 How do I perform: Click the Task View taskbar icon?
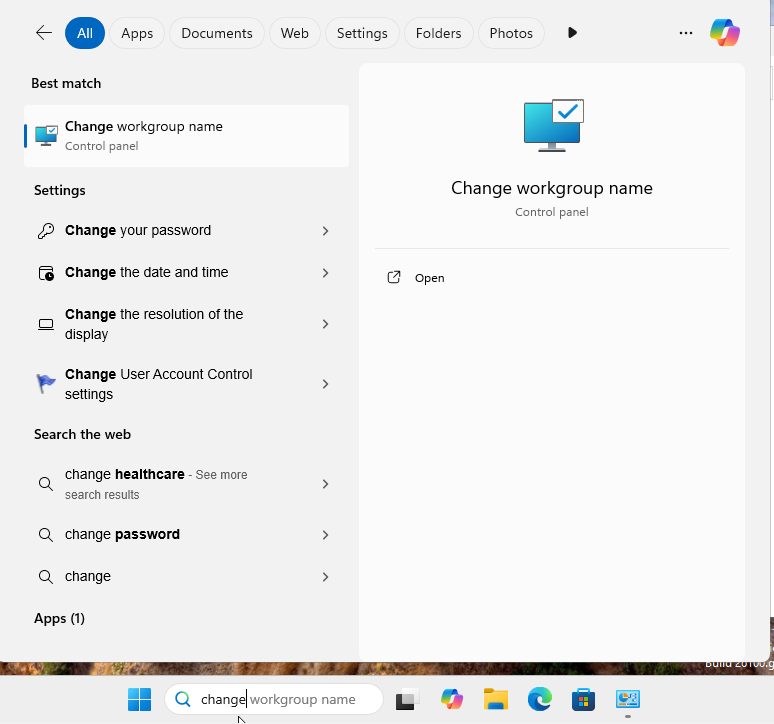405,700
